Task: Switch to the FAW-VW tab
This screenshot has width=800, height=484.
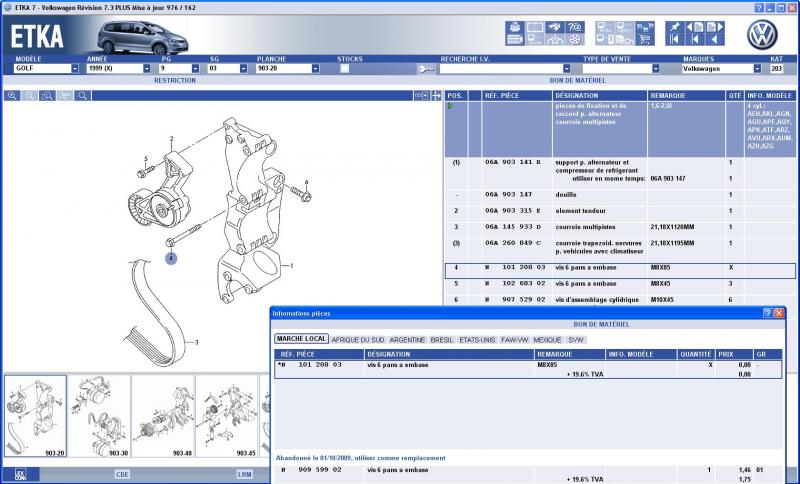Action: pyautogui.click(x=514, y=340)
